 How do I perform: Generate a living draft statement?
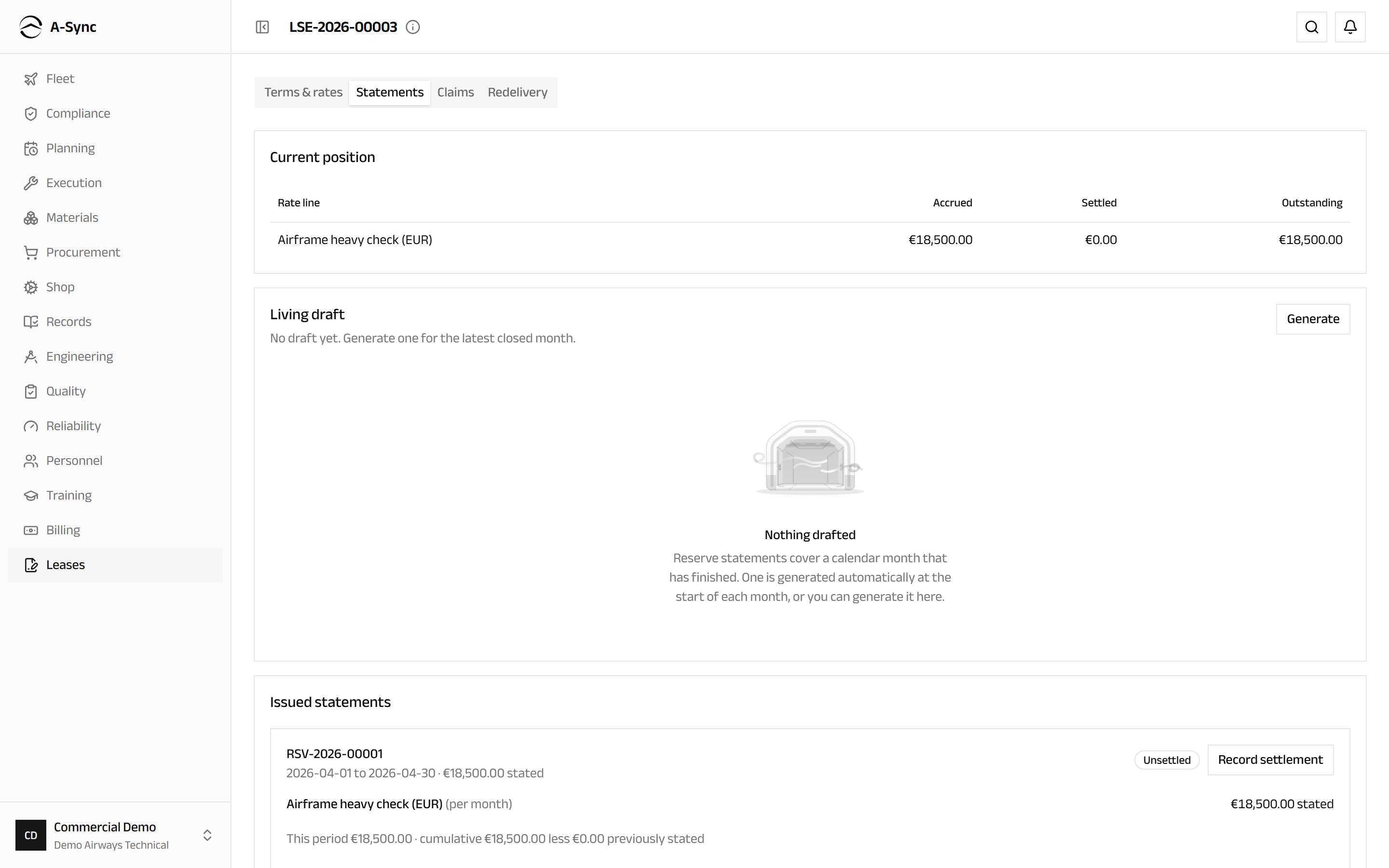[x=1313, y=319]
